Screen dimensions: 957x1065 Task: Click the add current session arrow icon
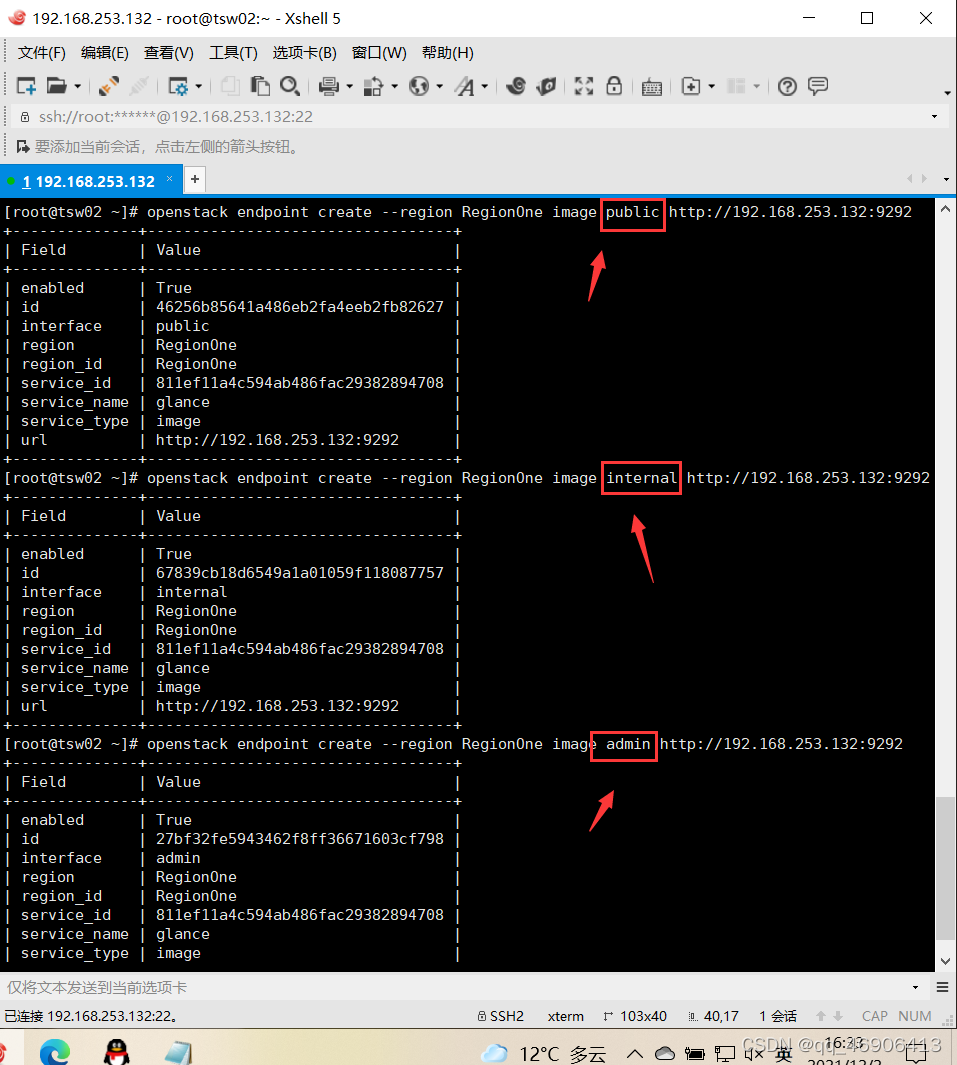22,147
